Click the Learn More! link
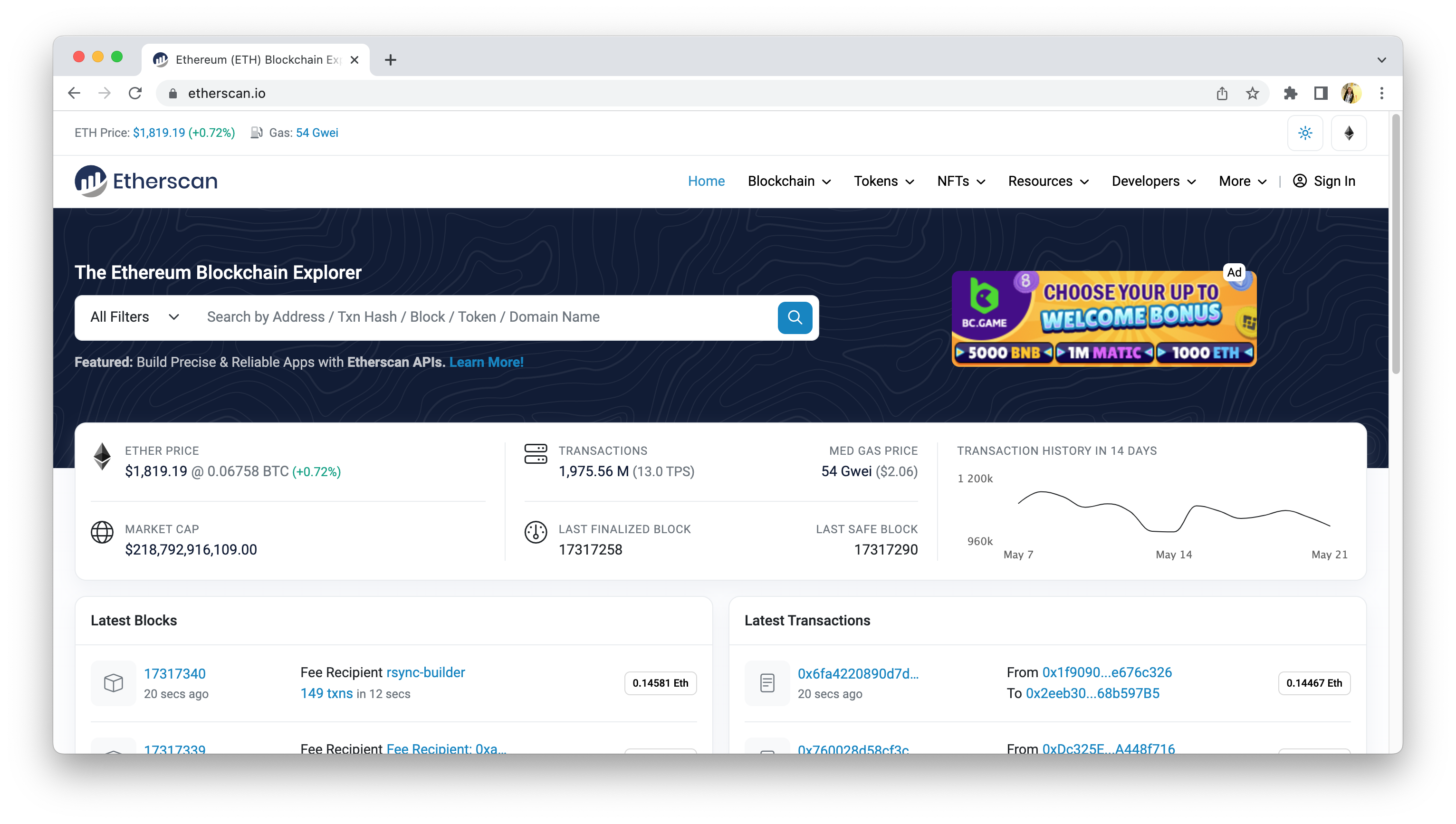This screenshot has height=824, width=1456. [x=486, y=362]
